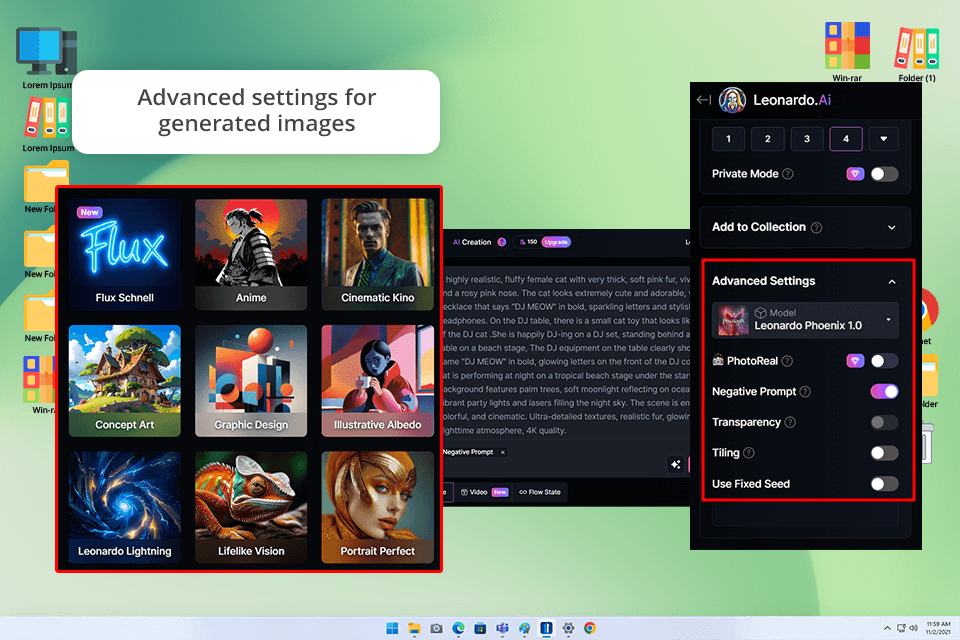Choose the Graphic Design preset
Screen dimensions: 960x640
[251, 380]
